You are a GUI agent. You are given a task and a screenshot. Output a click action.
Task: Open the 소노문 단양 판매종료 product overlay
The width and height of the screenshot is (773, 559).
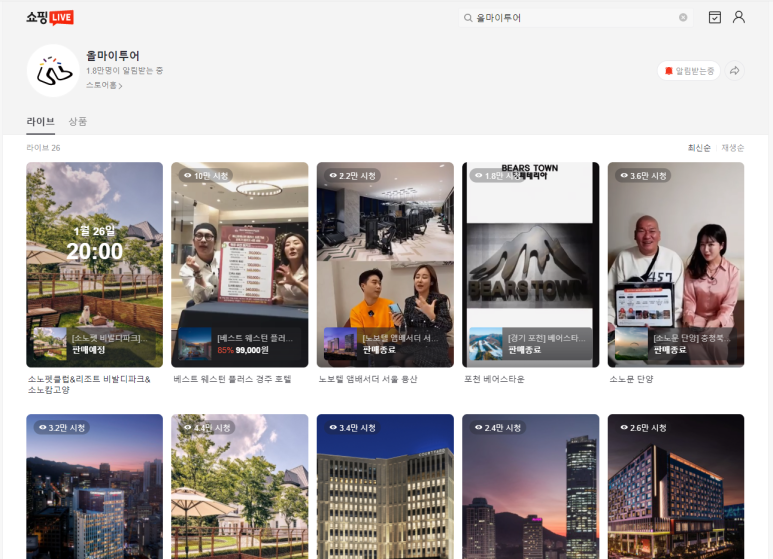(676, 344)
